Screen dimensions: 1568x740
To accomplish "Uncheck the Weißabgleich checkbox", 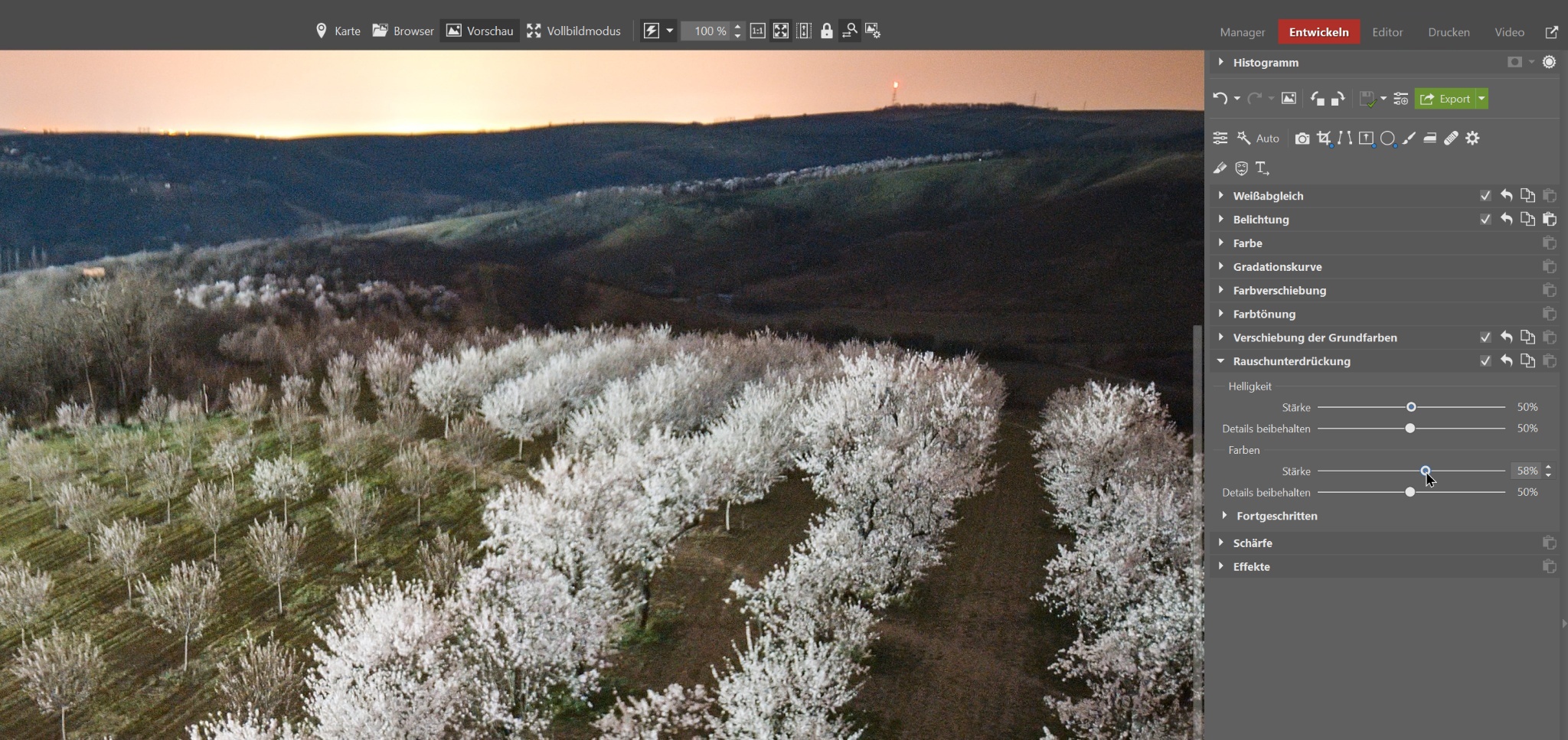I will [1485, 196].
